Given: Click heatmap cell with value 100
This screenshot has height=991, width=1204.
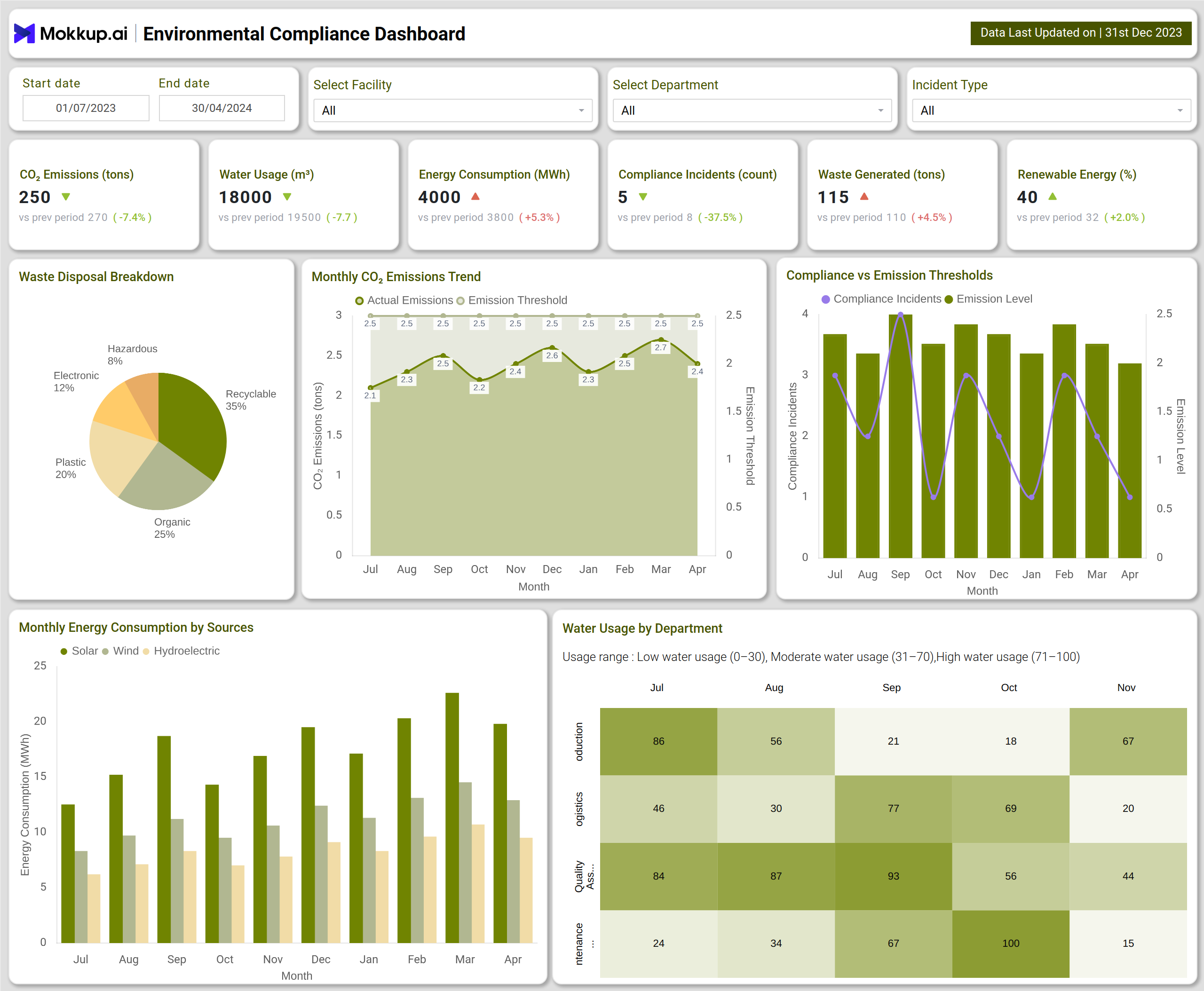Looking at the screenshot, I should coord(1010,944).
